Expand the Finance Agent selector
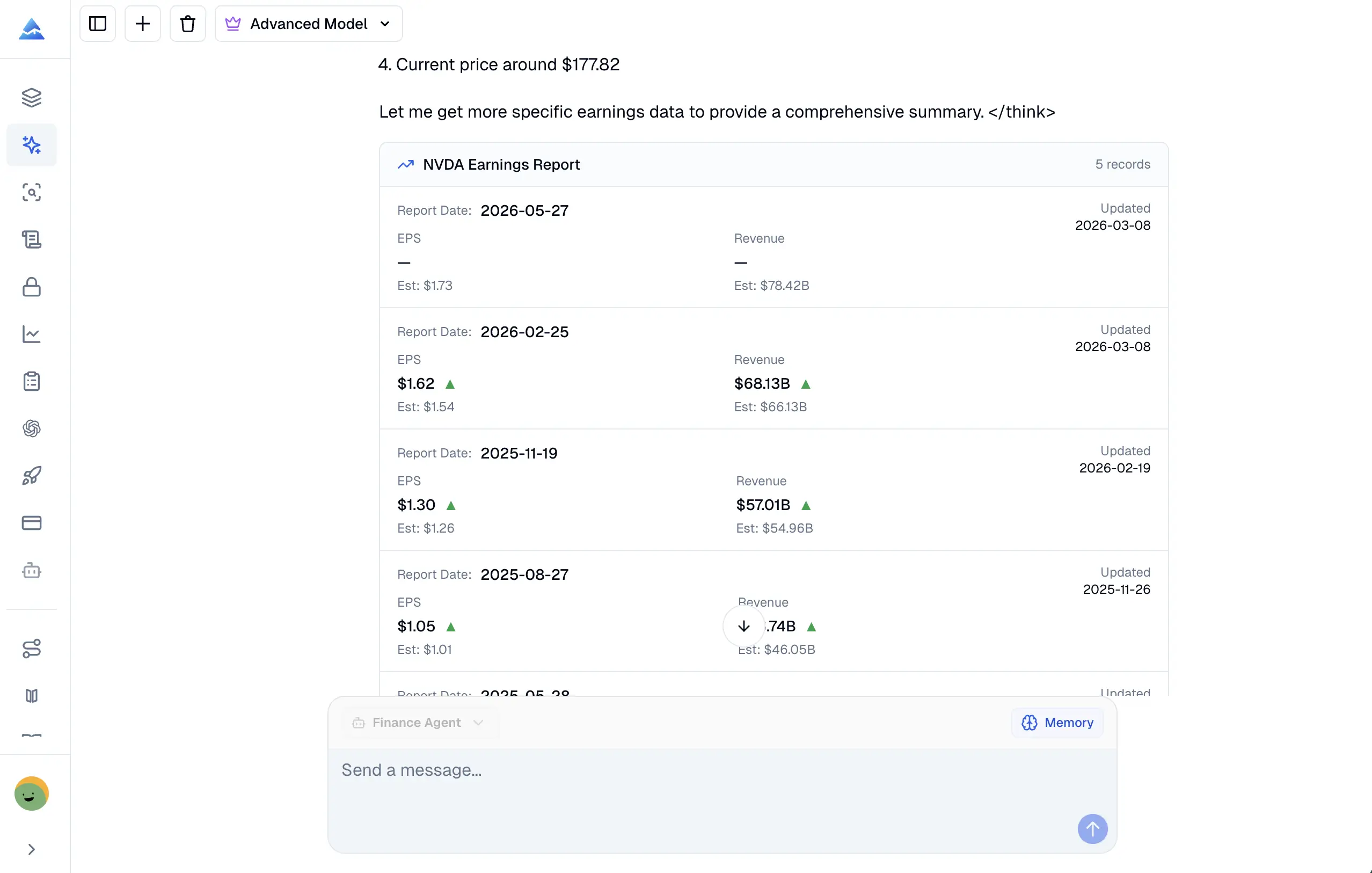 tap(418, 723)
